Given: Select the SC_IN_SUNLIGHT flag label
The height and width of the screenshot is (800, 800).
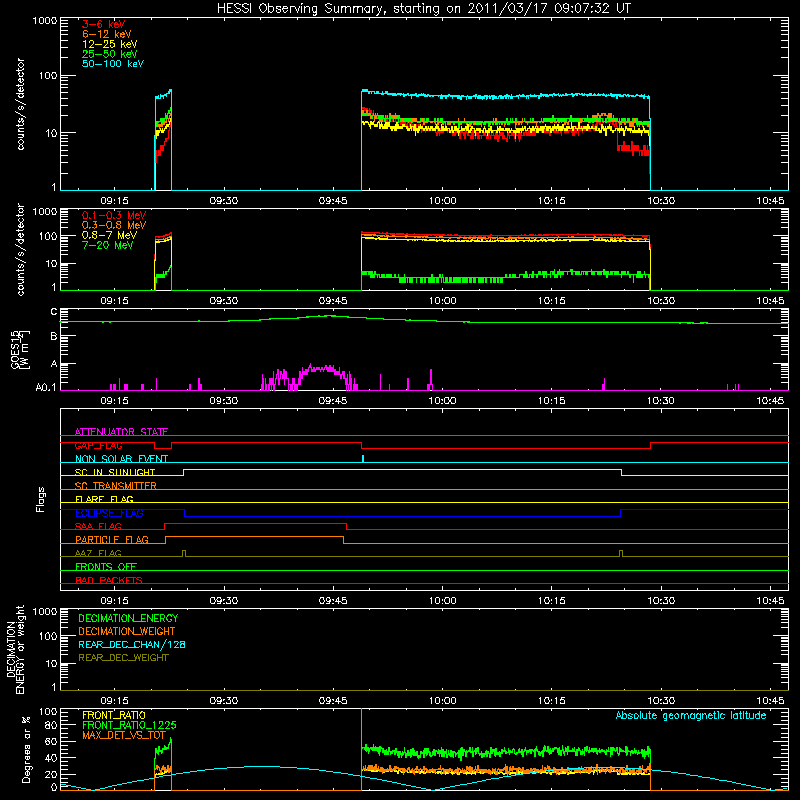Looking at the screenshot, I should pos(115,472).
